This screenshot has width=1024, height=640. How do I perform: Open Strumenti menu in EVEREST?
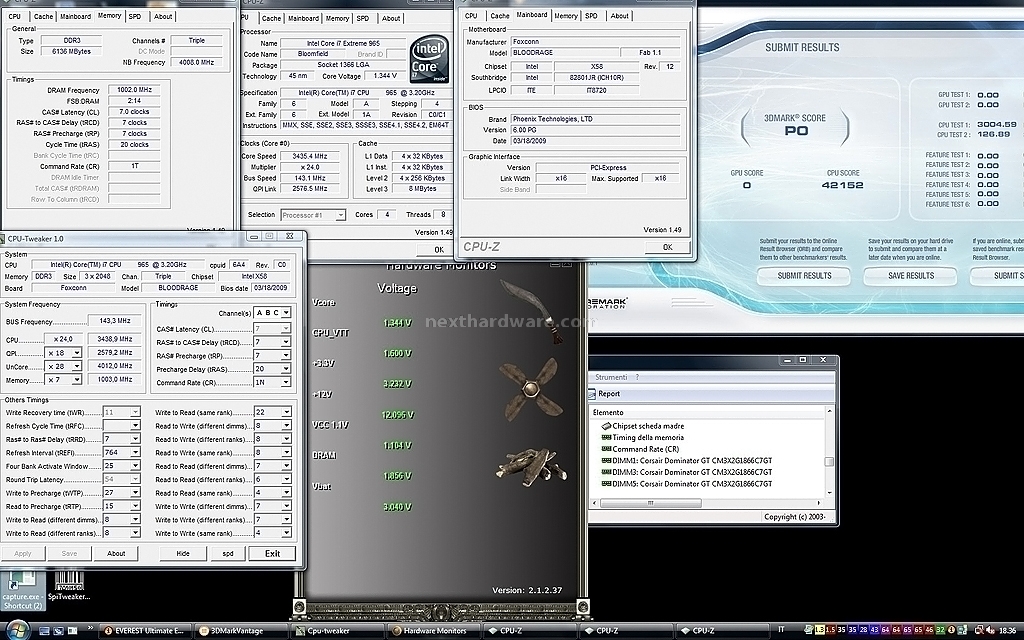coord(611,377)
